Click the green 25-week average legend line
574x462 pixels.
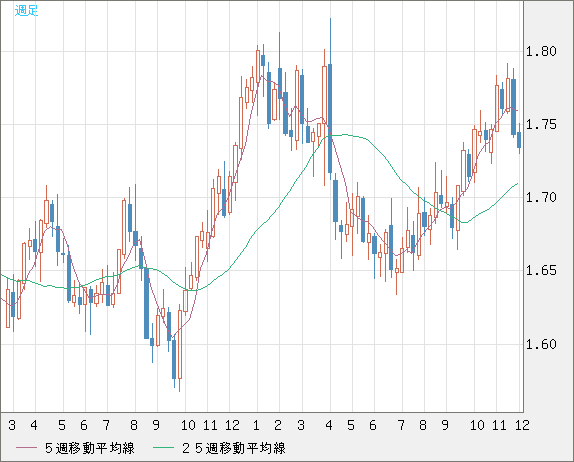163,448
